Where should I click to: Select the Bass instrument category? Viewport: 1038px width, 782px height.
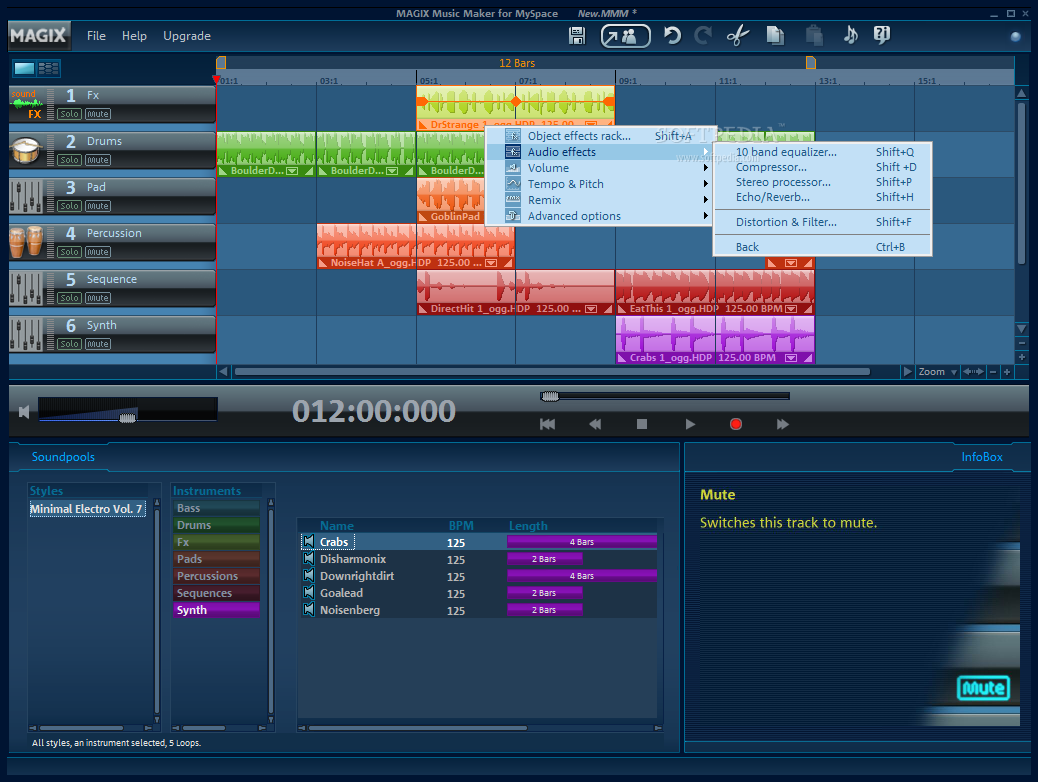[216, 508]
